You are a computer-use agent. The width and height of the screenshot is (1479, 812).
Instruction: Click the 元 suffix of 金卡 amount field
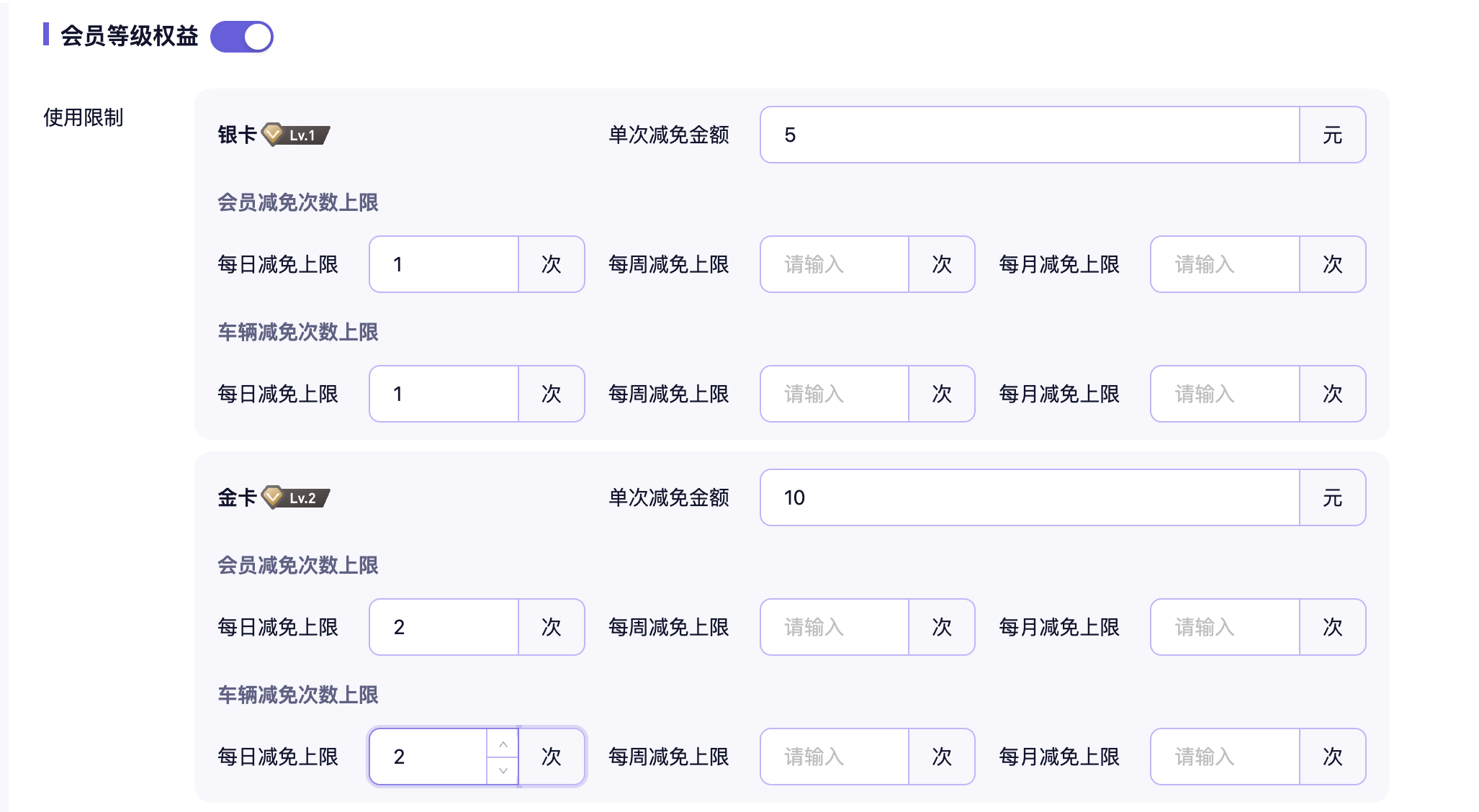point(1332,497)
